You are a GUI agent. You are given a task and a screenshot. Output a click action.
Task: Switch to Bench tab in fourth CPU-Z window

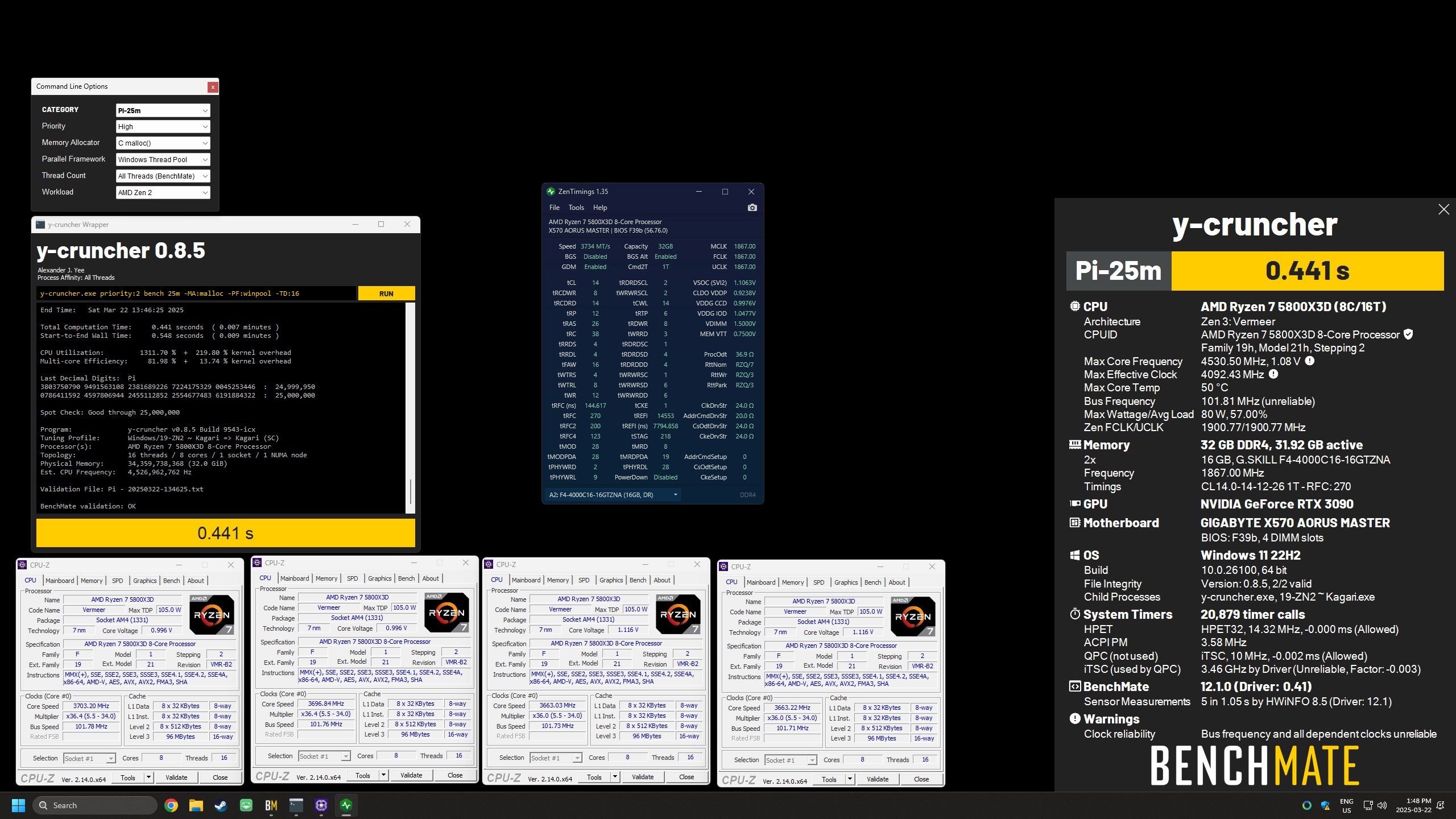pyautogui.click(x=872, y=582)
